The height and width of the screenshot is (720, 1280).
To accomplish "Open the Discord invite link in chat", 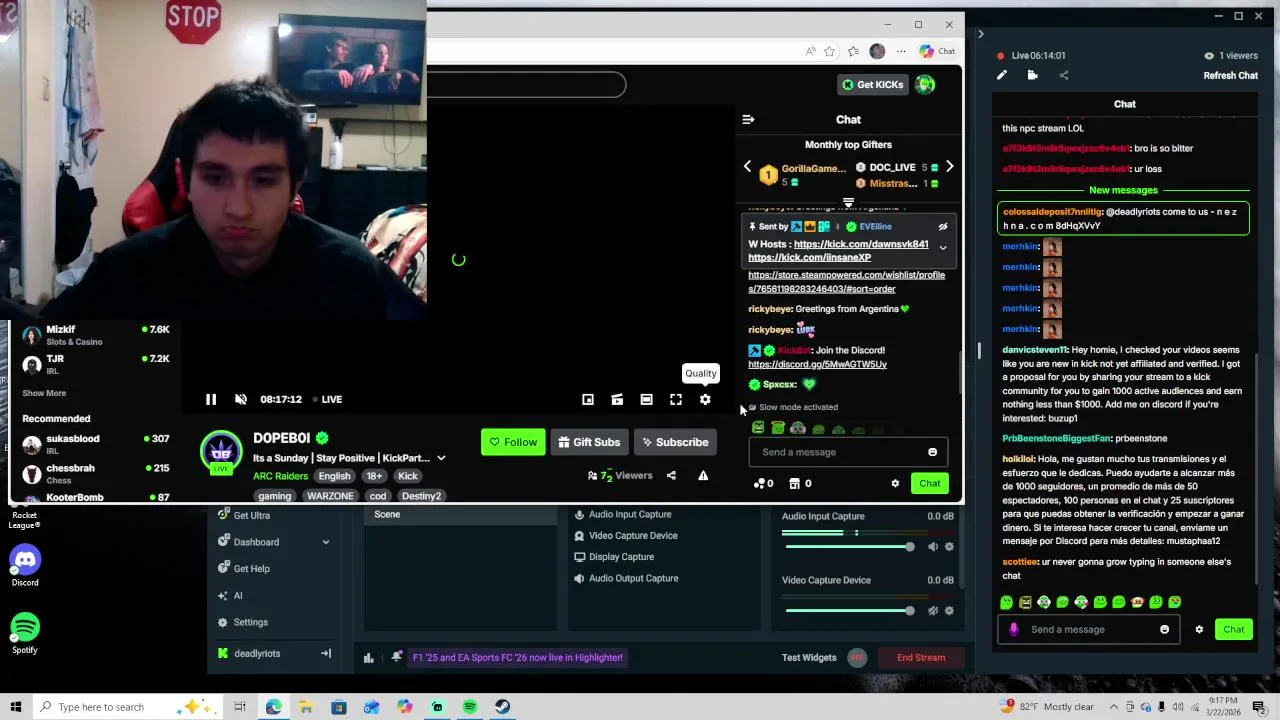I will [817, 364].
